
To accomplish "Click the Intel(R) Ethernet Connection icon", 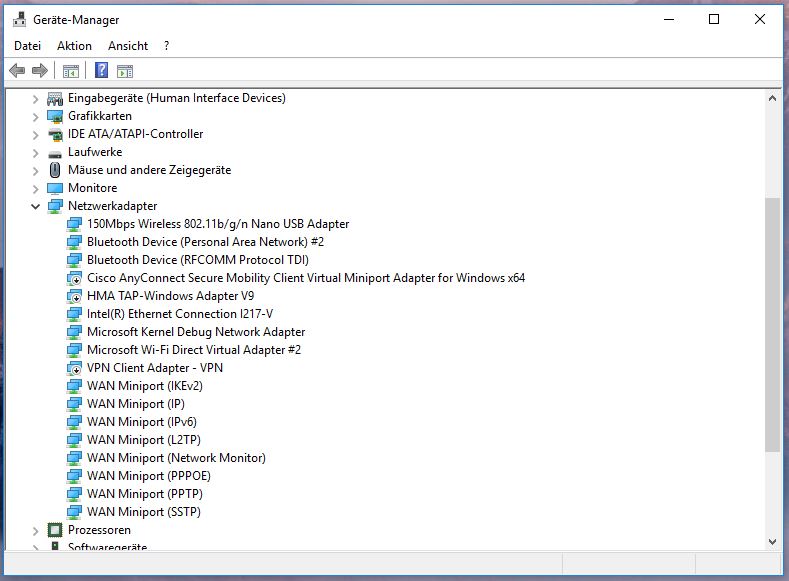I will pos(74,314).
